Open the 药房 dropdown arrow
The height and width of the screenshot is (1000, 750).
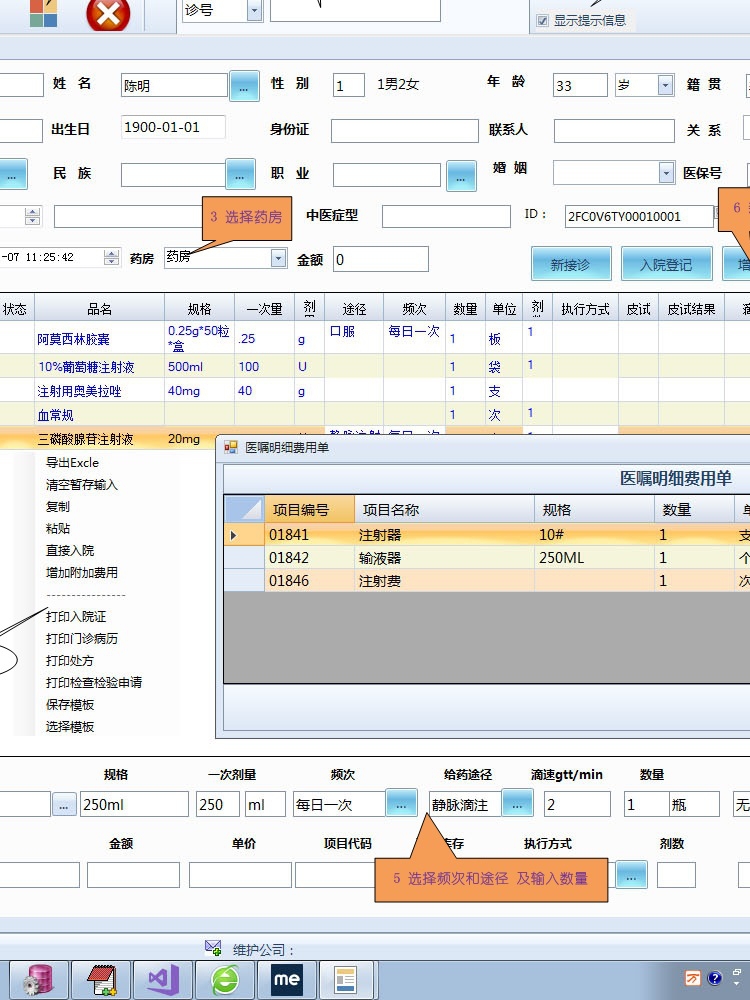(x=278, y=258)
